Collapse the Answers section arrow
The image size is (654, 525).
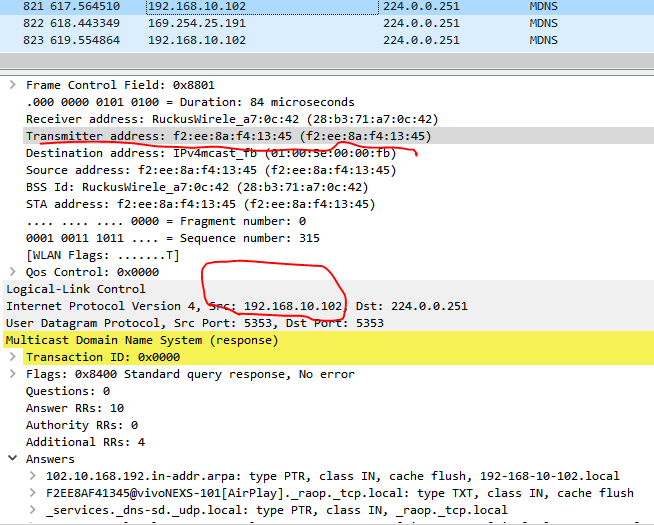click(x=13, y=458)
